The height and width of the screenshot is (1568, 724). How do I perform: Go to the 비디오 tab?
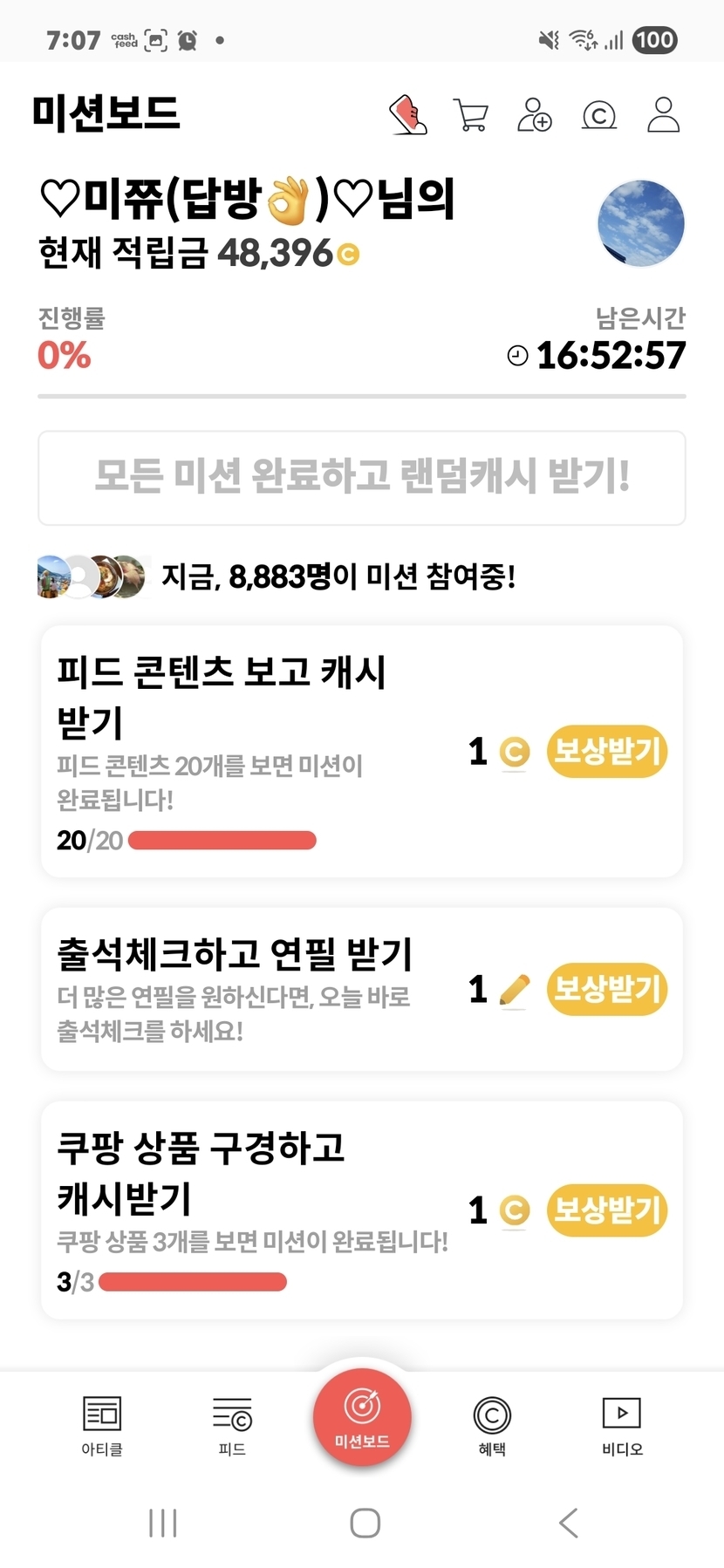click(622, 1425)
